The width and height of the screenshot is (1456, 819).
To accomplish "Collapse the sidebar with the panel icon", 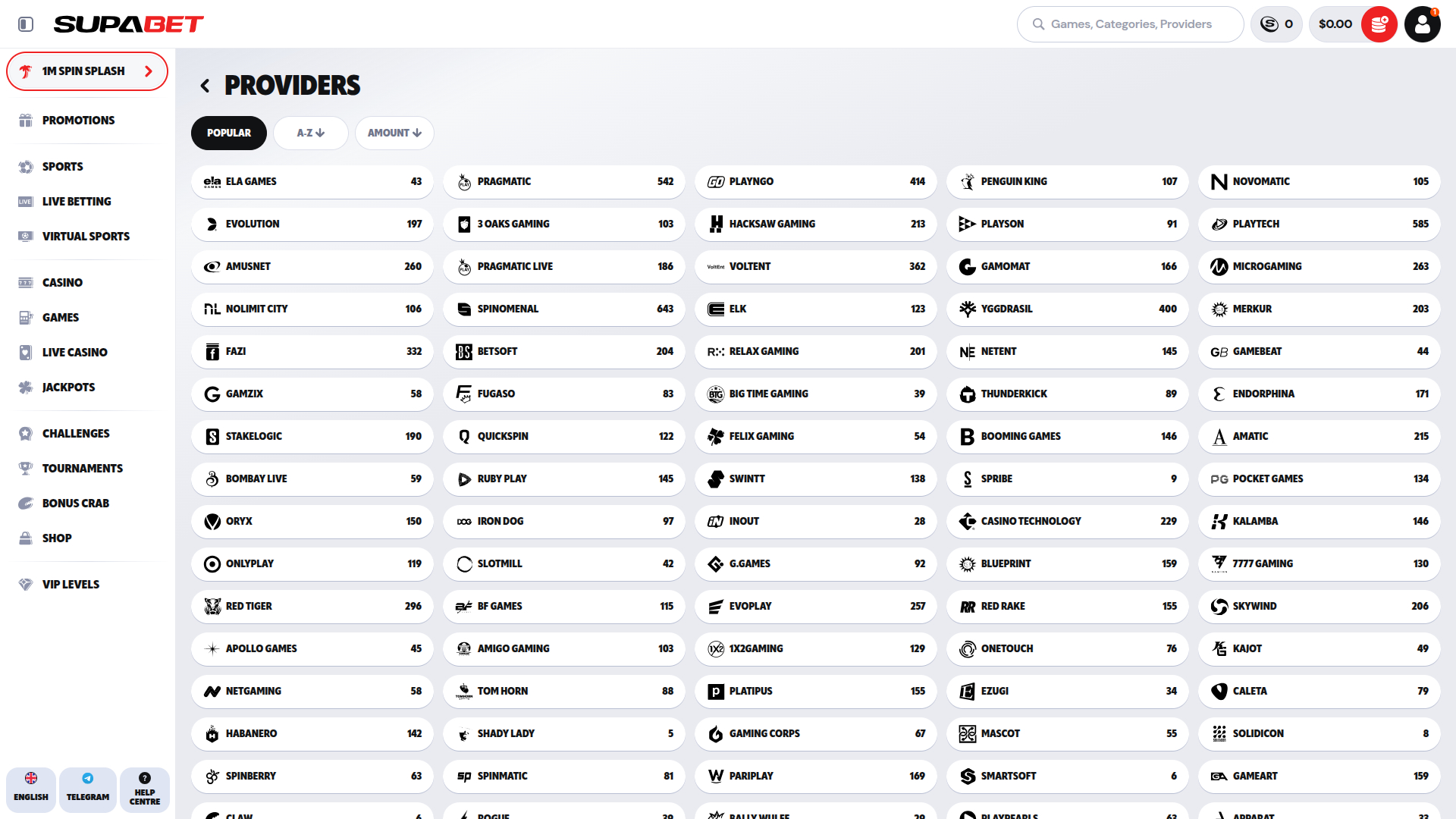I will pos(26,24).
